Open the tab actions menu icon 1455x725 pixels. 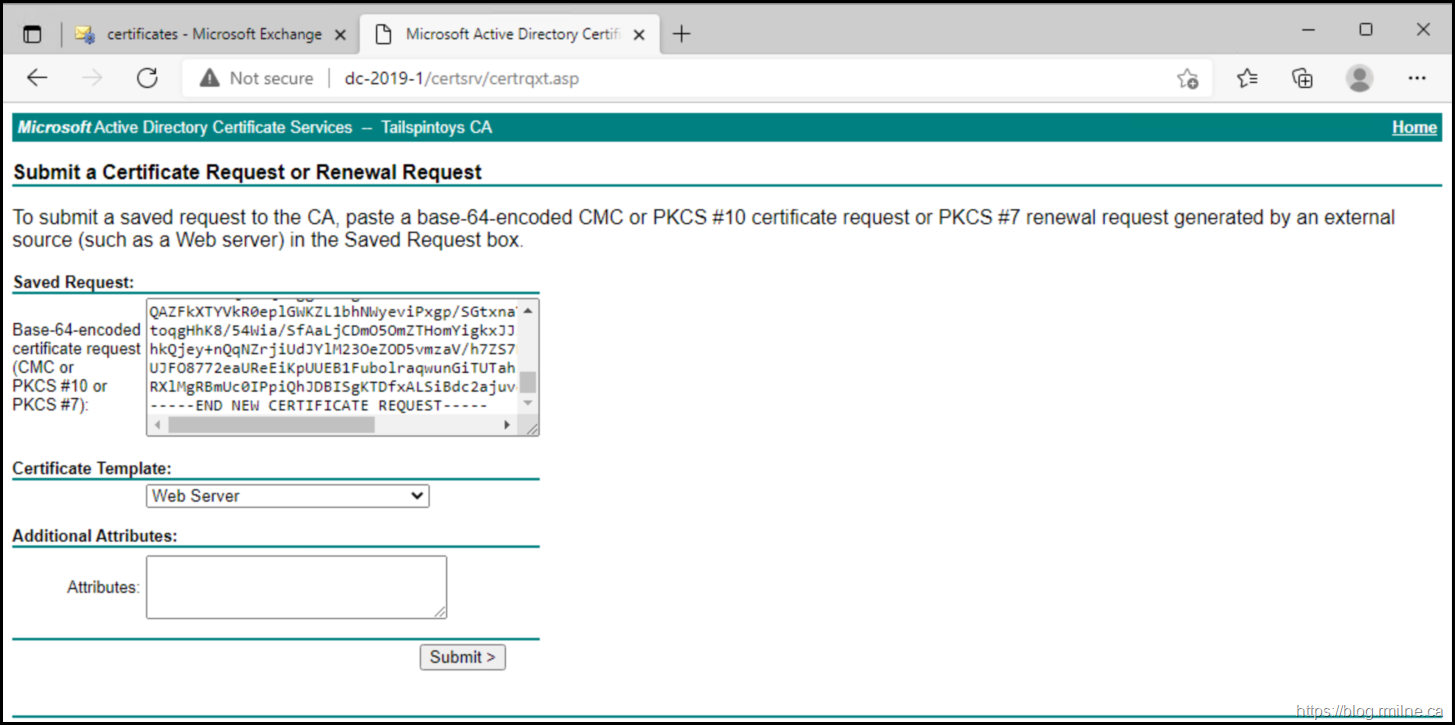click(32, 34)
